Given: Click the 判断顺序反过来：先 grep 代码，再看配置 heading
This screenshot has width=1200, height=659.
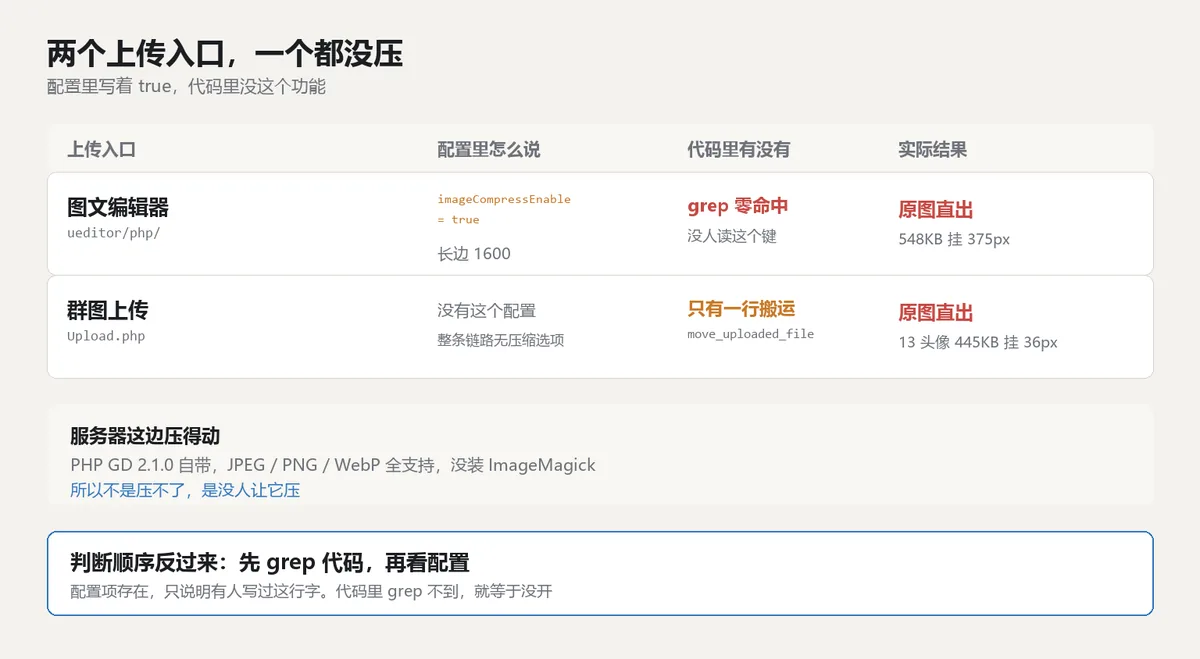Looking at the screenshot, I should [x=270, y=562].
